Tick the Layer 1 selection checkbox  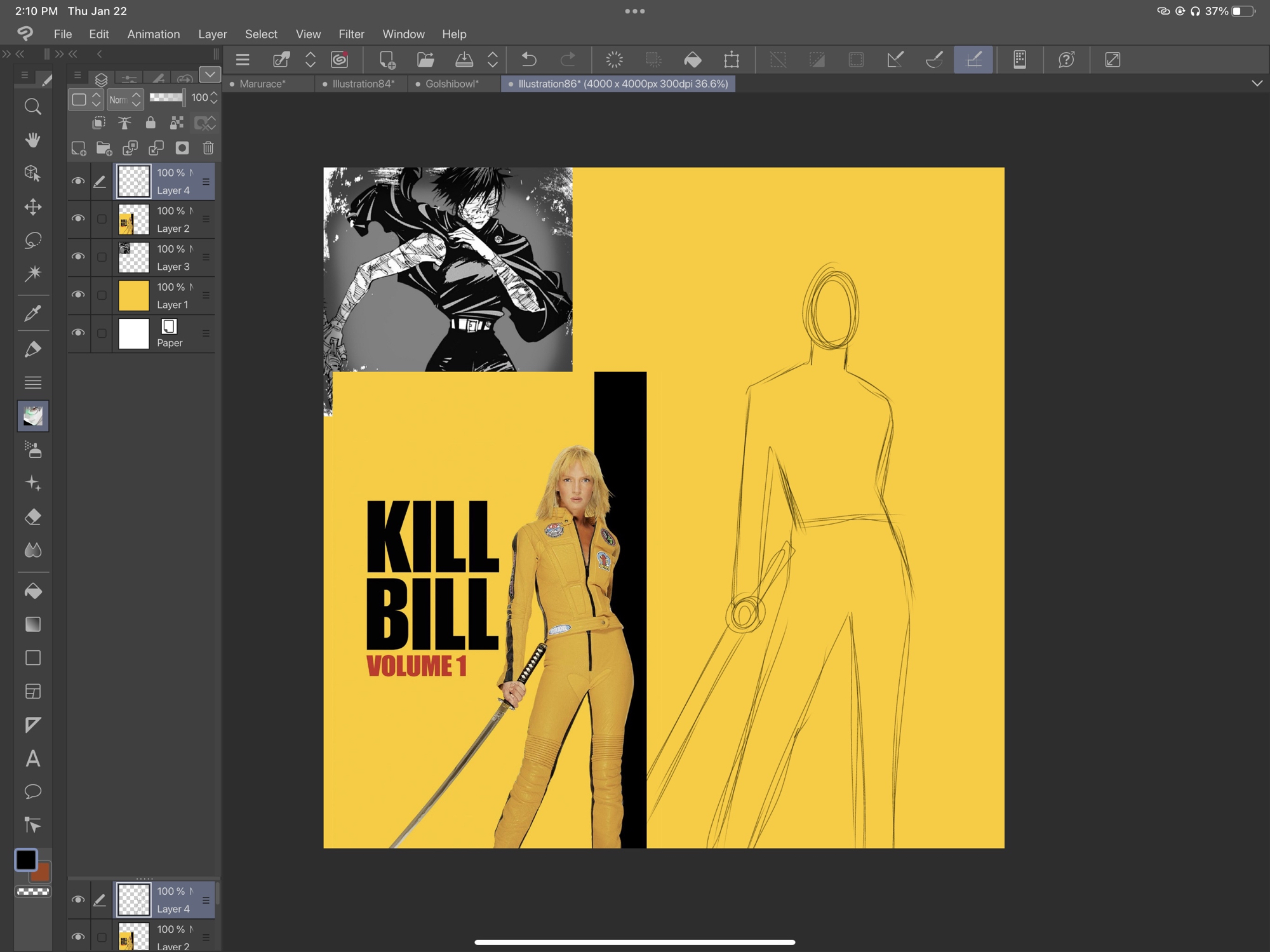coord(102,295)
